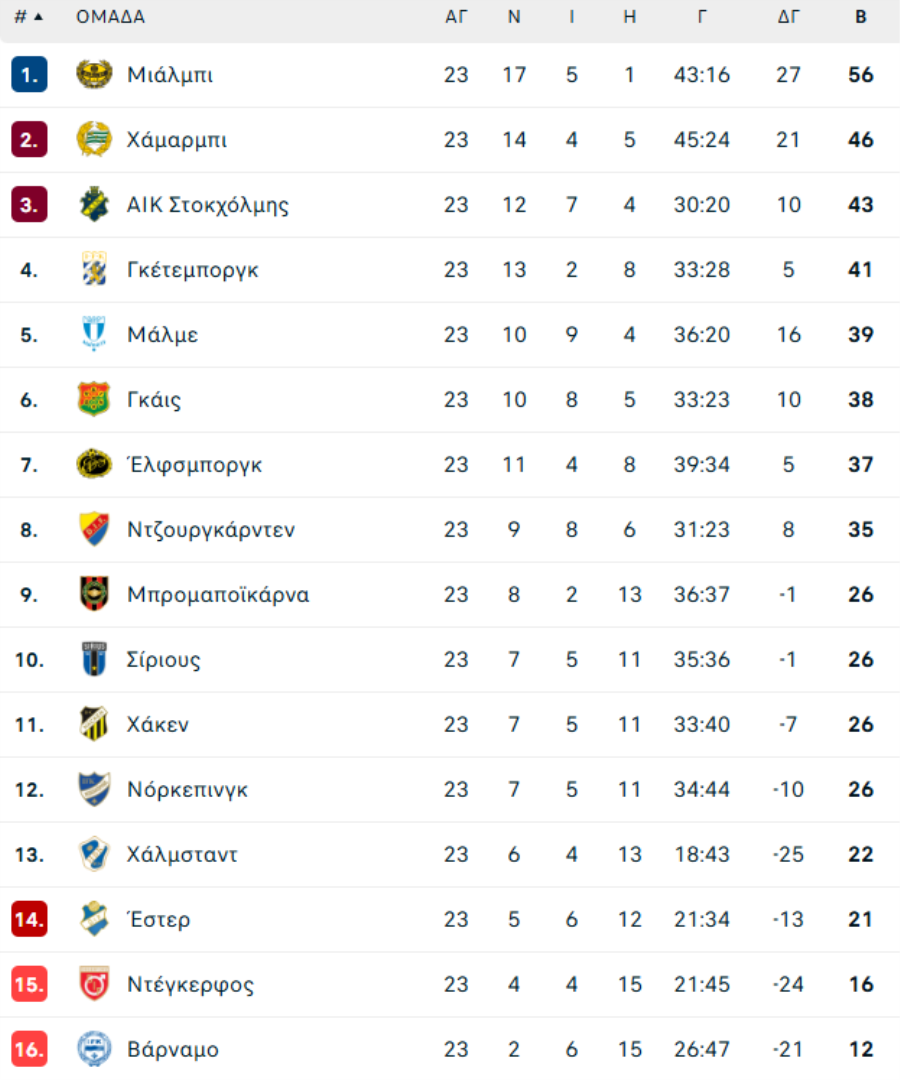Click the Γκάις club crest
This screenshot has height=1080, width=900.
[94, 399]
